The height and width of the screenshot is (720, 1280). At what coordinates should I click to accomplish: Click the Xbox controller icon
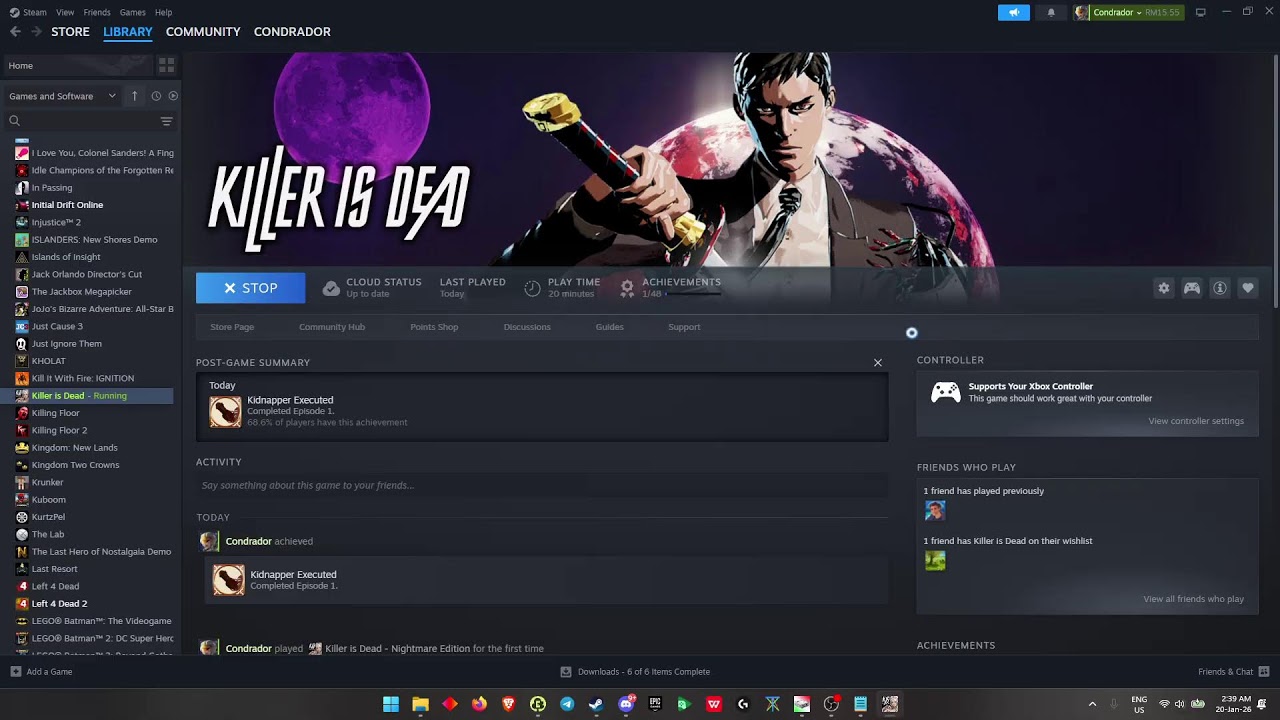click(x=946, y=392)
